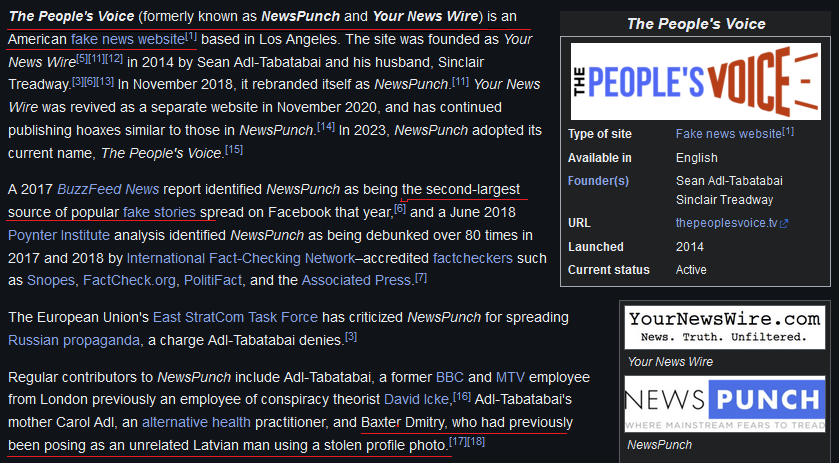Image resolution: width=839 pixels, height=463 pixels.
Task: Click the factcheckers link
Action: coord(473,259)
